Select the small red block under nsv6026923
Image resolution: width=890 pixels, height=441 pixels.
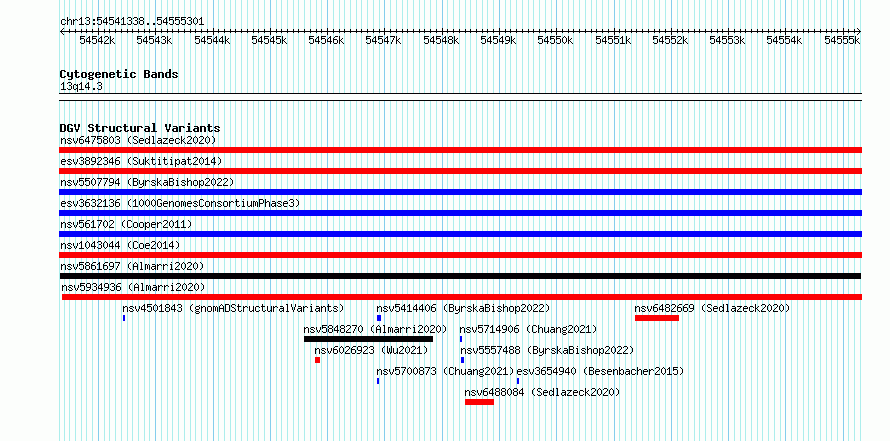click(317, 360)
